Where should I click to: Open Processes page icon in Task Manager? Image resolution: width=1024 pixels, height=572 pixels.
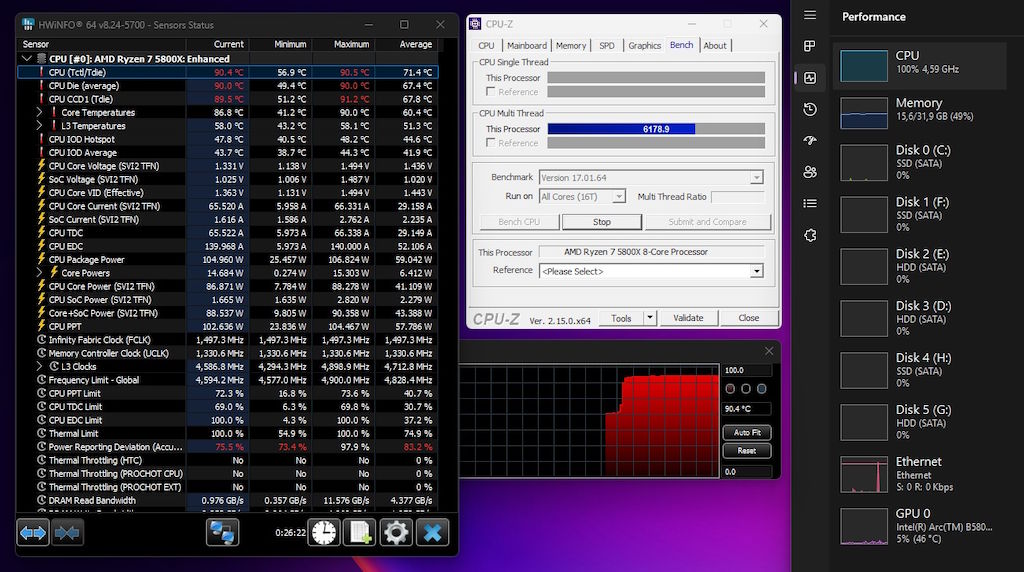tap(810, 46)
